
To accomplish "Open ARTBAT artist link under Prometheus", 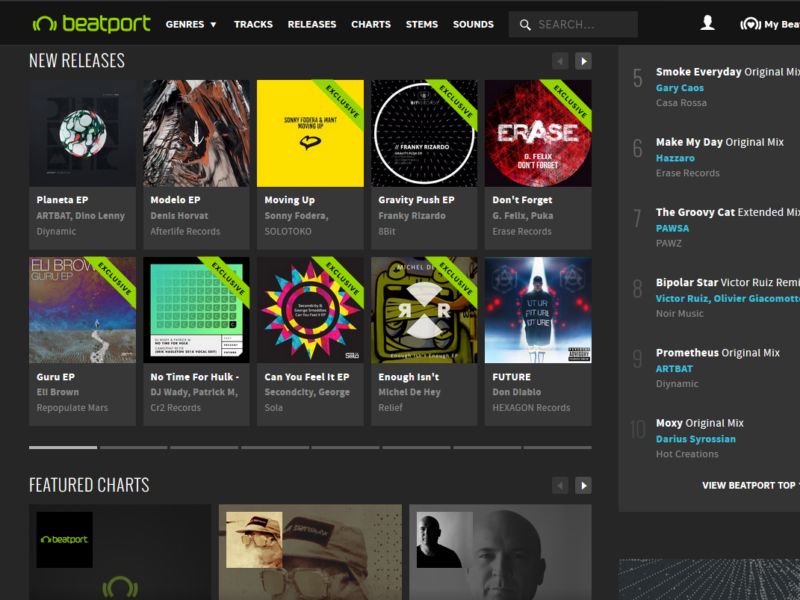I will (x=674, y=369).
